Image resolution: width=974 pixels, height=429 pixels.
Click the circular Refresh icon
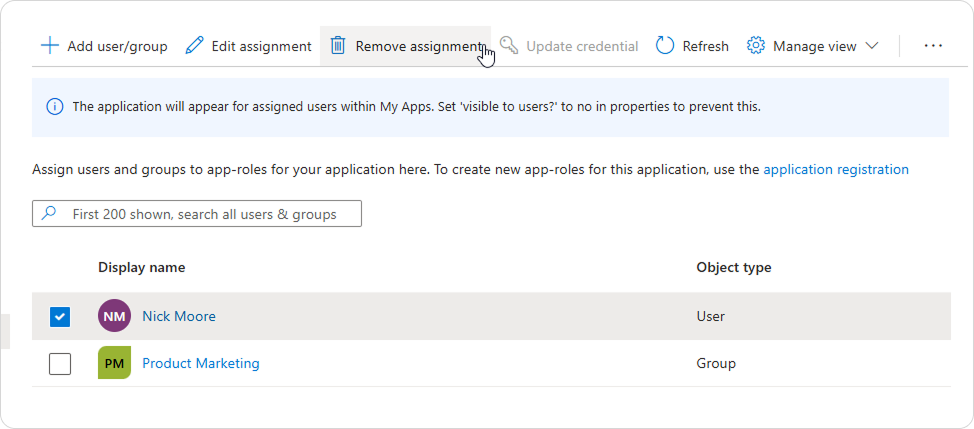665,46
